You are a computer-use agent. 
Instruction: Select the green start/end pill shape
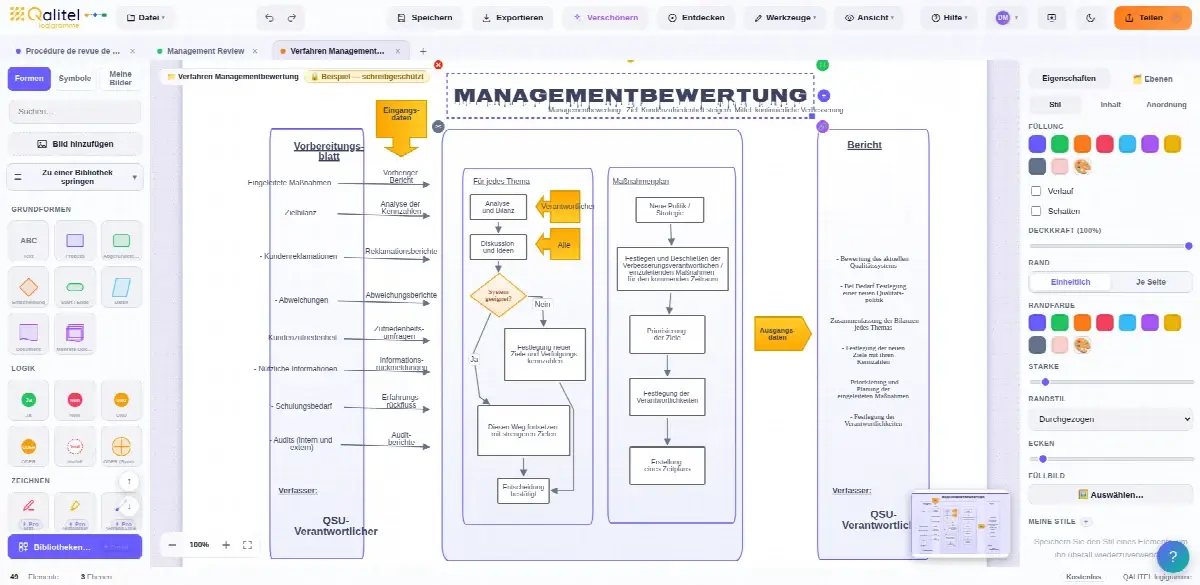pyautogui.click(x=75, y=287)
